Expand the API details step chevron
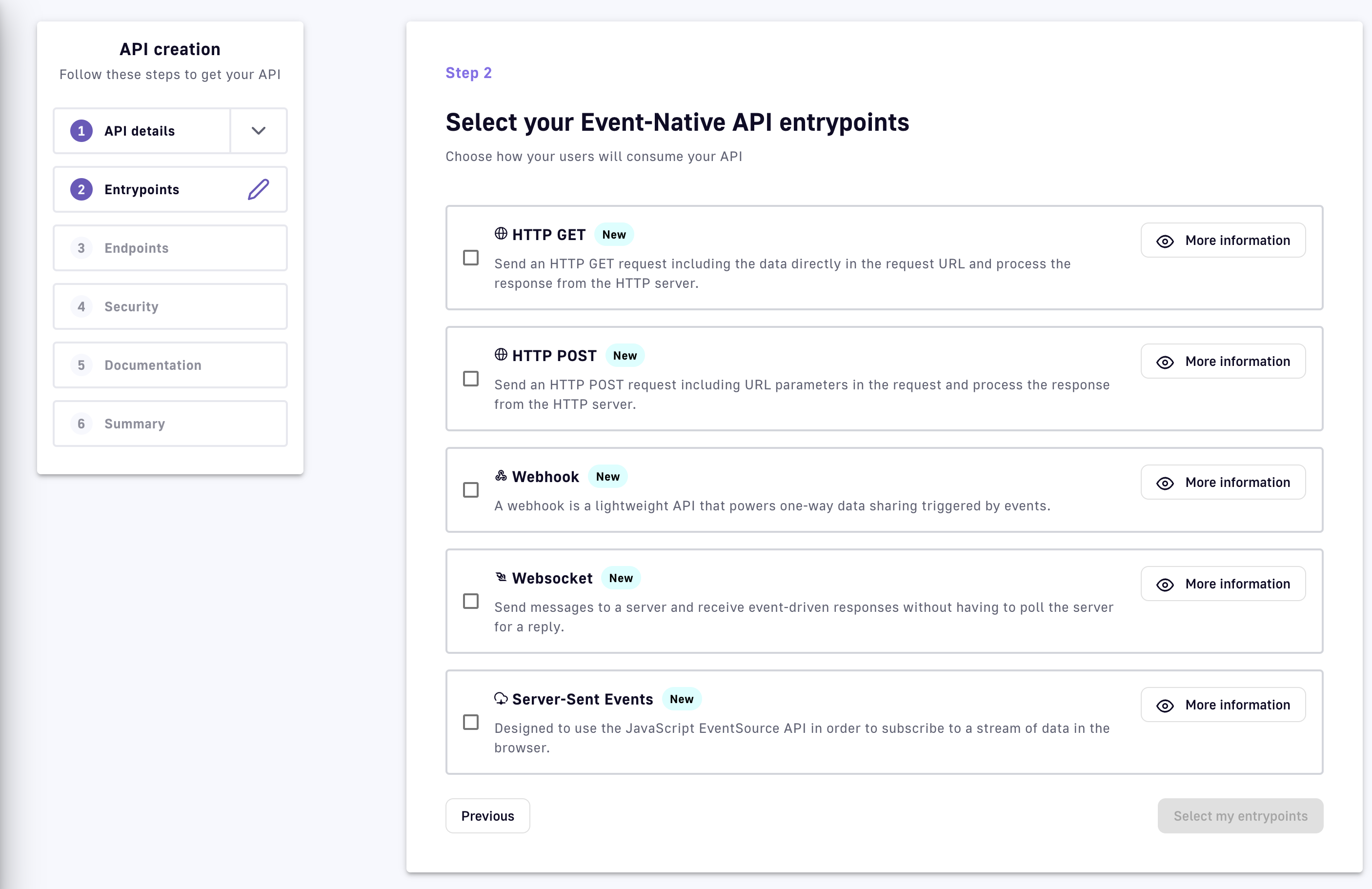 258,131
